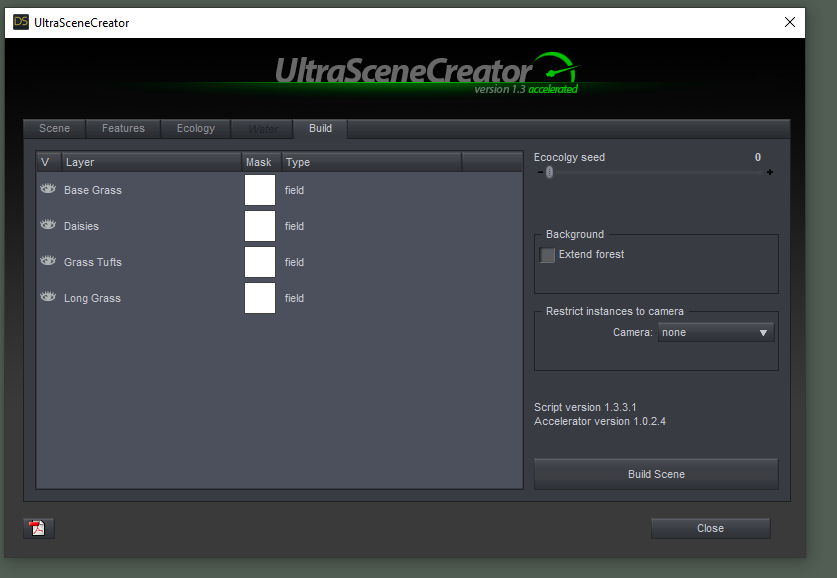Screen dimensions: 837x578
Task: Select the Long Grass layer name
Action: 92,298
